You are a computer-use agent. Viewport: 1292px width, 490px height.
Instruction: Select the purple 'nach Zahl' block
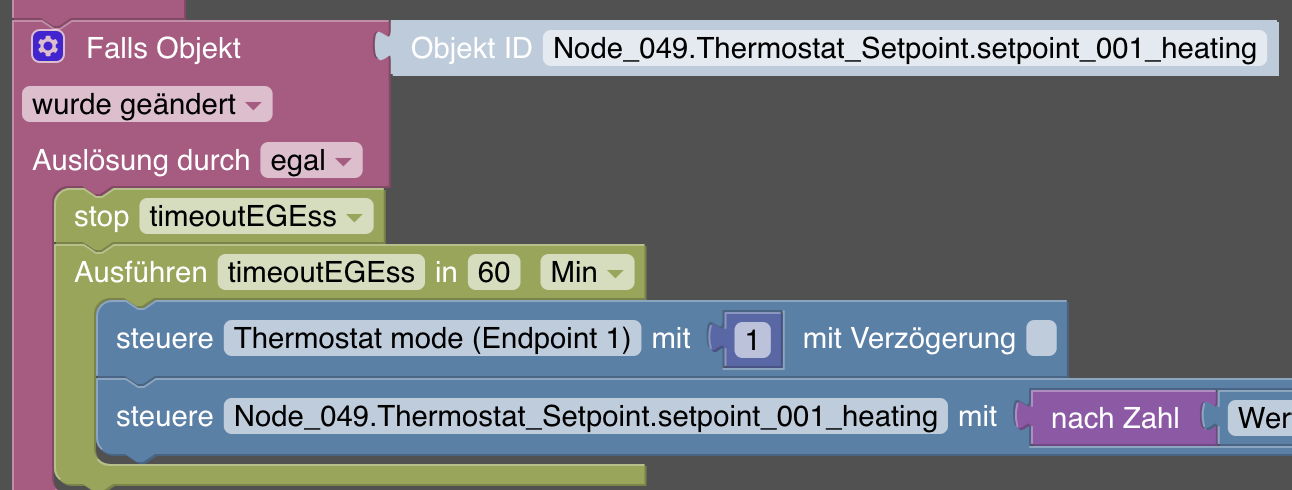(x=1115, y=418)
